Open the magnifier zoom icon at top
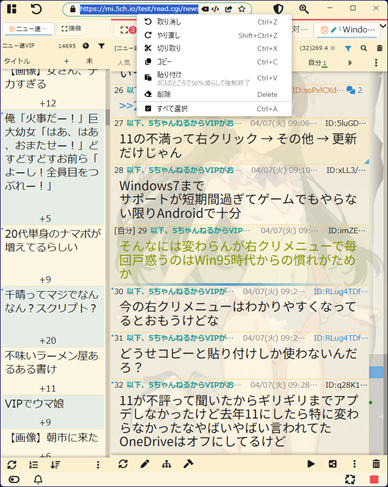Image resolution: width=388 pixels, height=487 pixels. click(x=304, y=9)
